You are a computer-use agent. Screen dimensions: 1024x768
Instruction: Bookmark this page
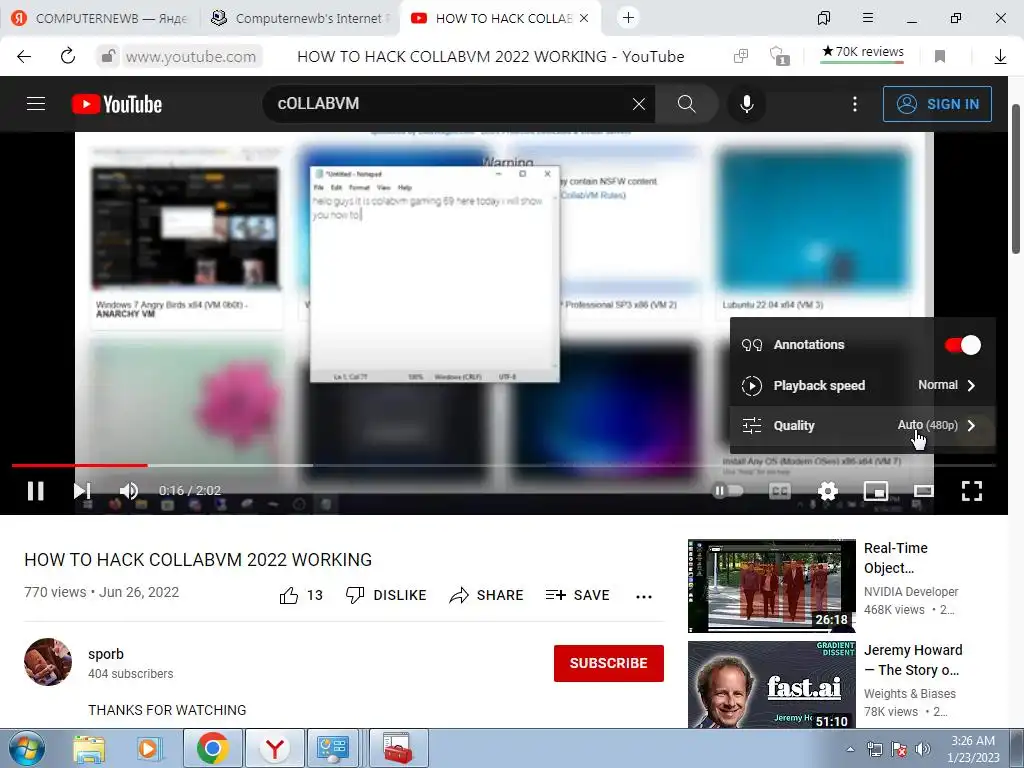(x=940, y=57)
